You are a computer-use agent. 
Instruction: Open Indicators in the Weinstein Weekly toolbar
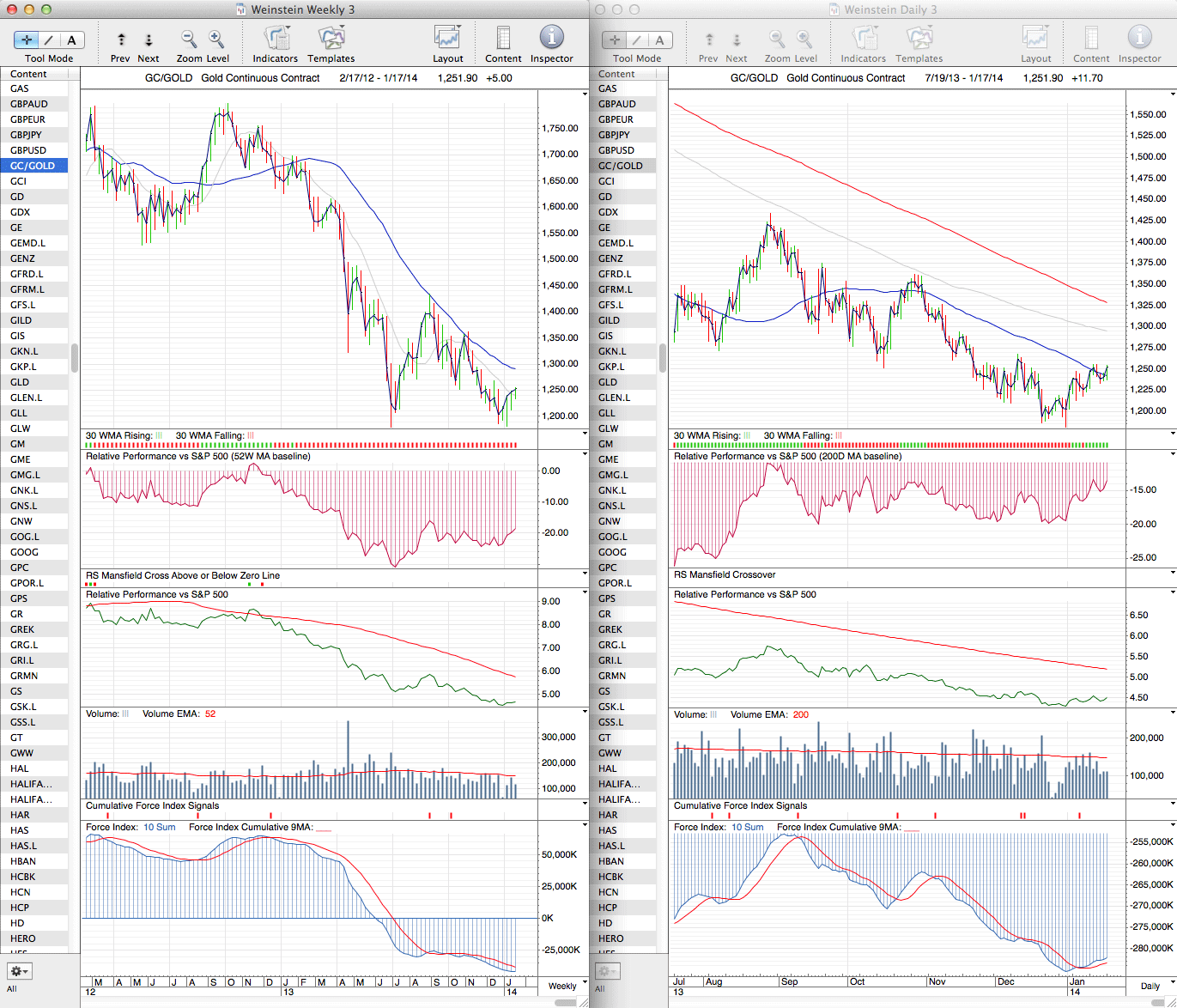pyautogui.click(x=275, y=39)
